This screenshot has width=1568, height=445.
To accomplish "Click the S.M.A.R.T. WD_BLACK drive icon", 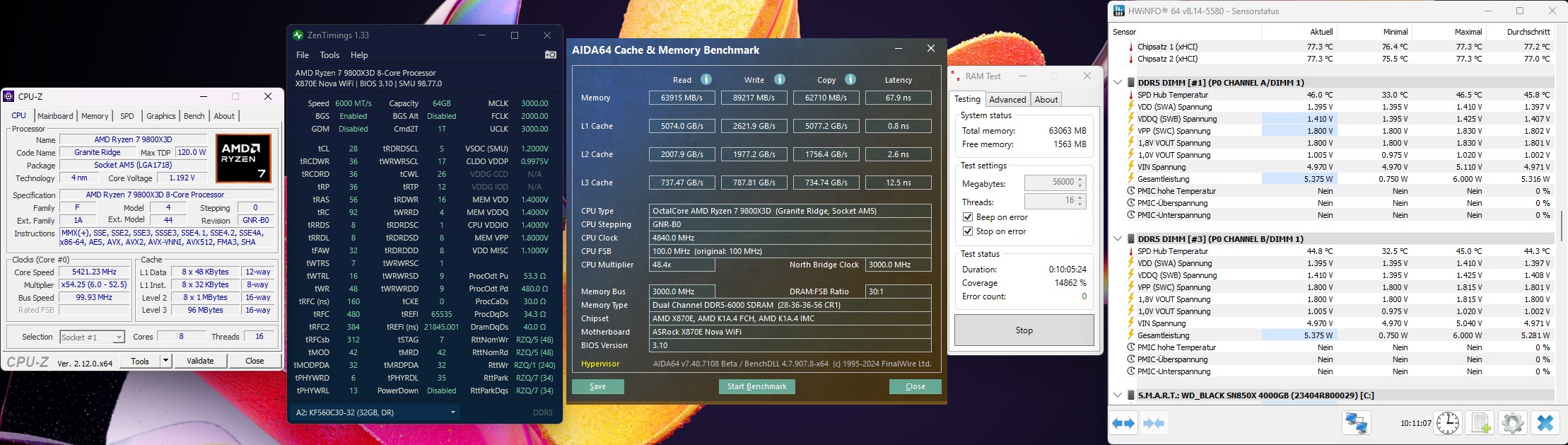I will tap(1131, 395).
